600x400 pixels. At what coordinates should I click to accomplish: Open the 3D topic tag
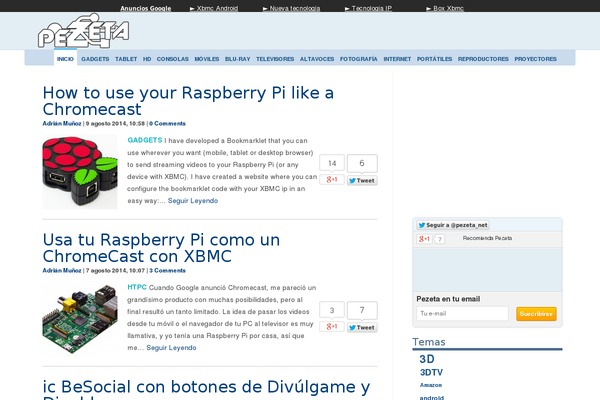[427, 359]
